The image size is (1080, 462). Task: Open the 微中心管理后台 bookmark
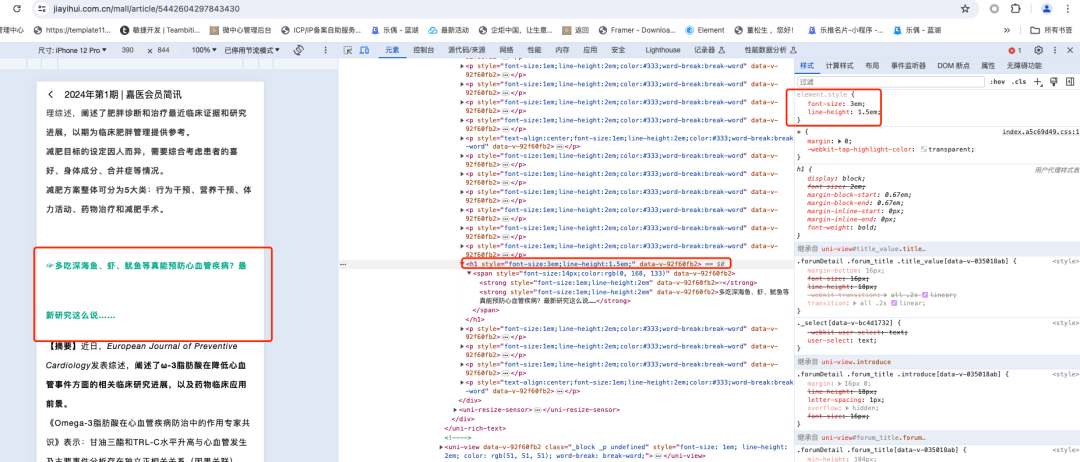[x=240, y=30]
